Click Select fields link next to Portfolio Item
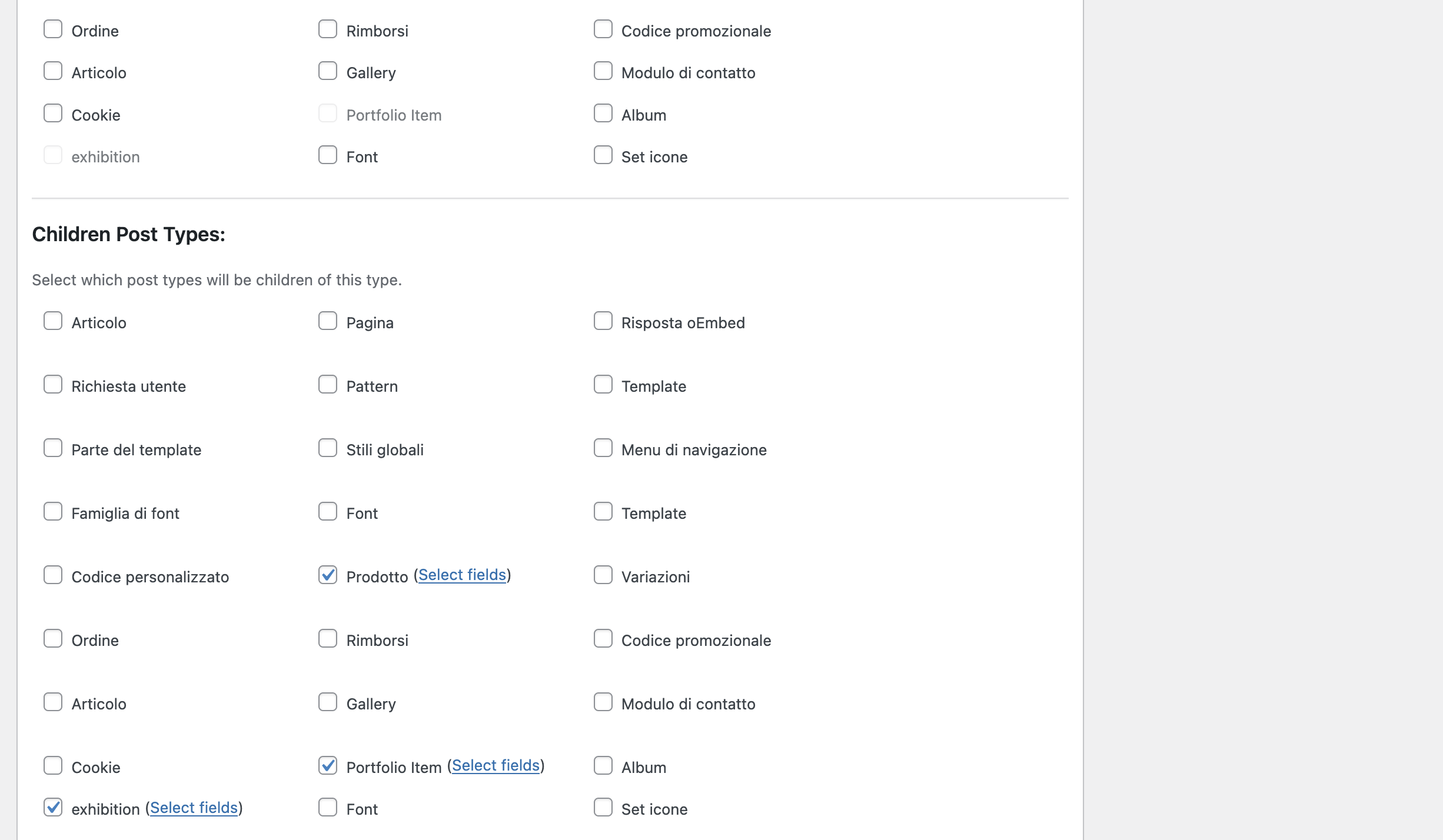 pyautogui.click(x=496, y=766)
